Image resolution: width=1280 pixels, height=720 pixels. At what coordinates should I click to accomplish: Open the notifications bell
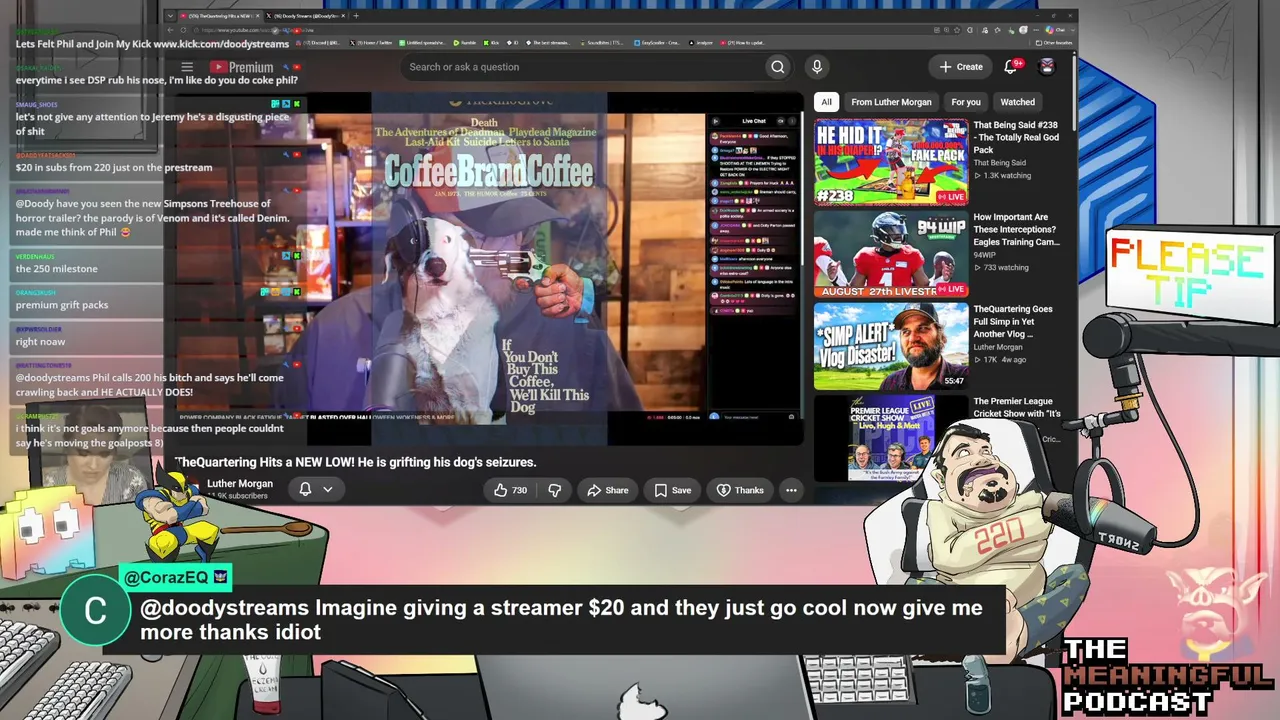click(x=1010, y=67)
